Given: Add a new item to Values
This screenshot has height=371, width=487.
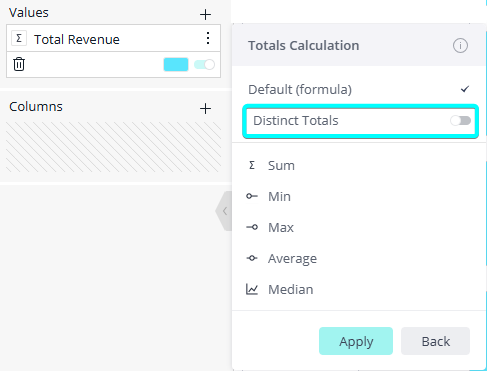Looking at the screenshot, I should [205, 14].
